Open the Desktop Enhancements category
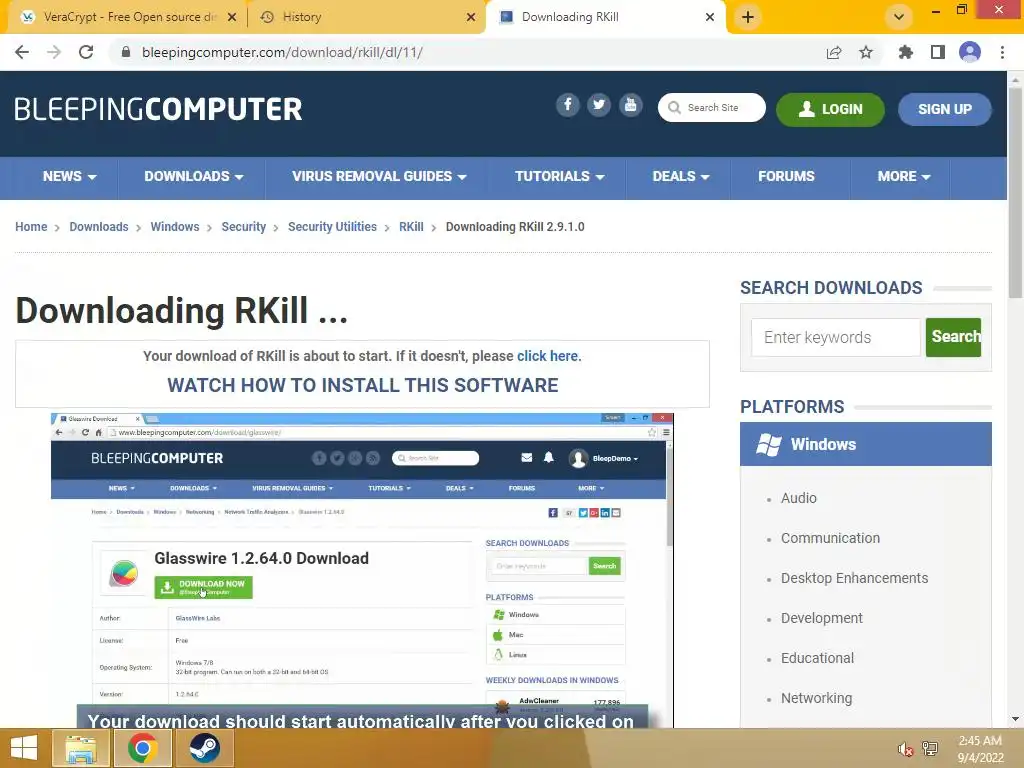 click(x=854, y=578)
